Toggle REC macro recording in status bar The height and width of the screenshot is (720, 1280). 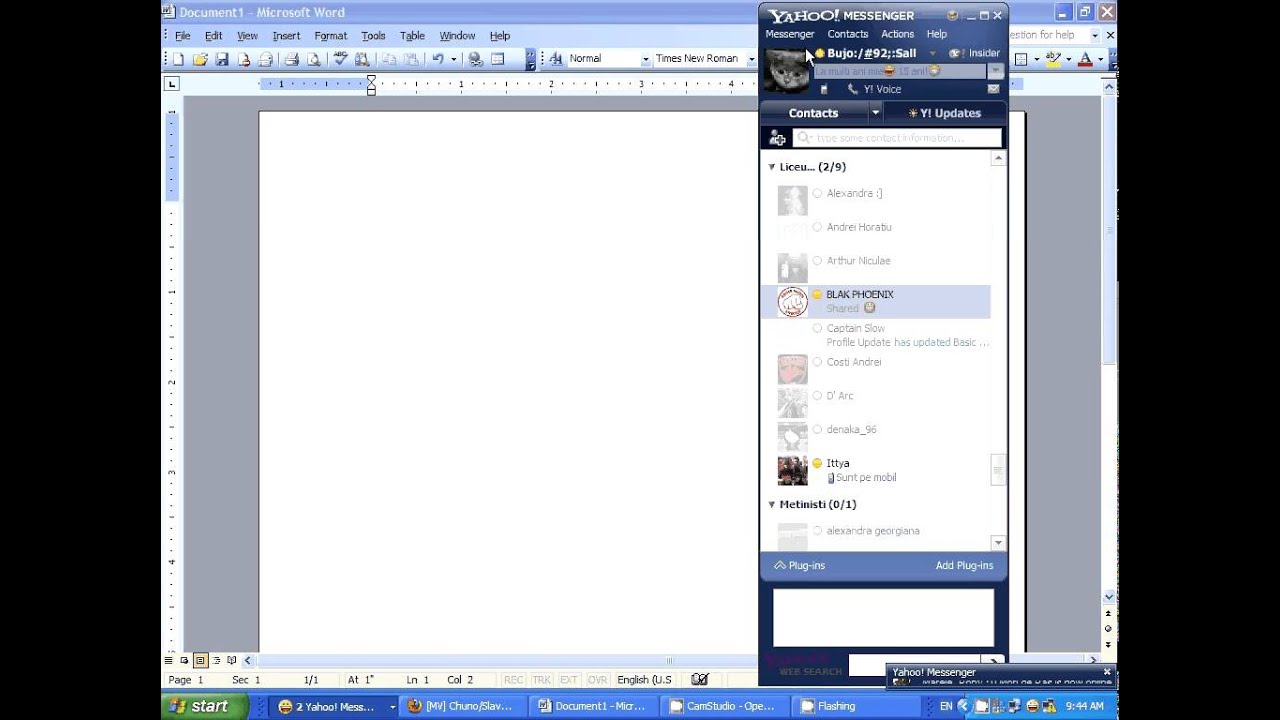pos(513,680)
